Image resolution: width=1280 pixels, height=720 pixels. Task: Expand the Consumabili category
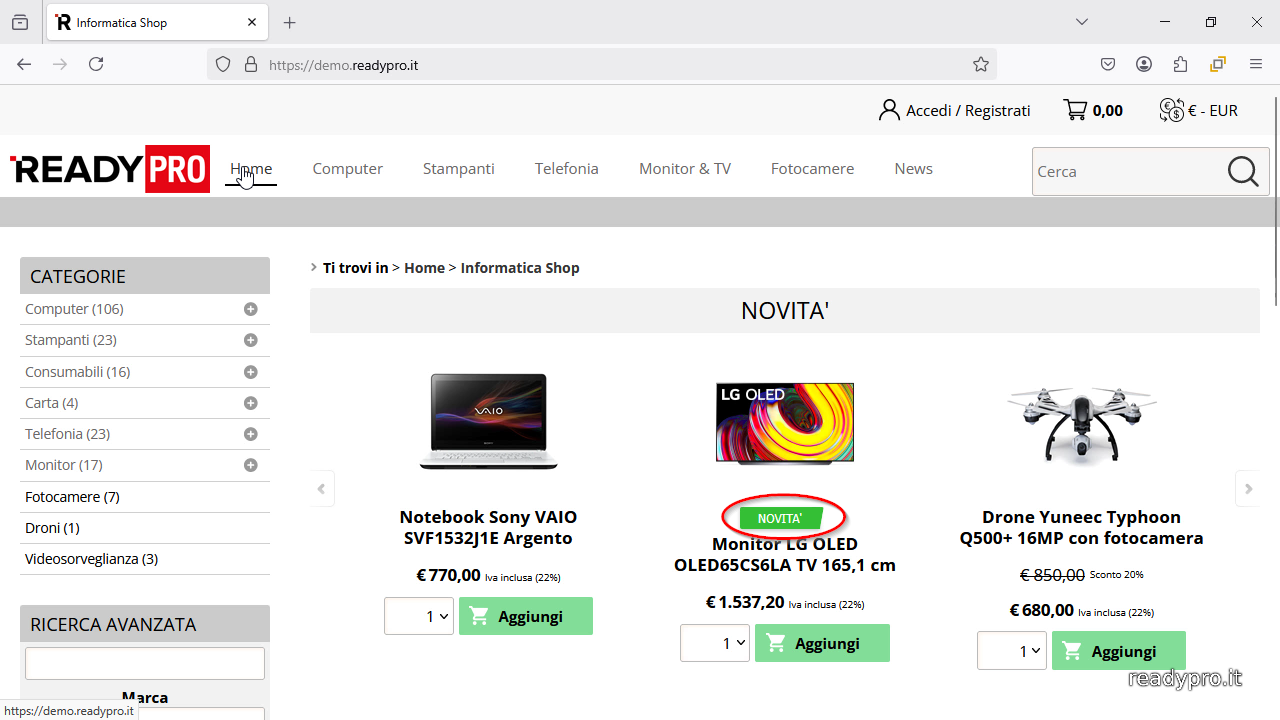[251, 372]
